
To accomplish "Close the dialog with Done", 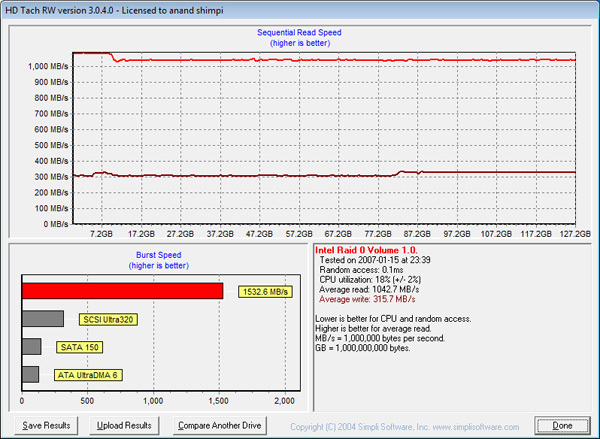I will pyautogui.click(x=562, y=426).
